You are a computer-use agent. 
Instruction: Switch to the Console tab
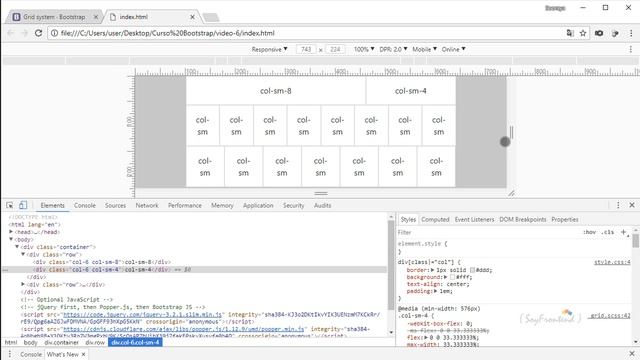click(85, 205)
